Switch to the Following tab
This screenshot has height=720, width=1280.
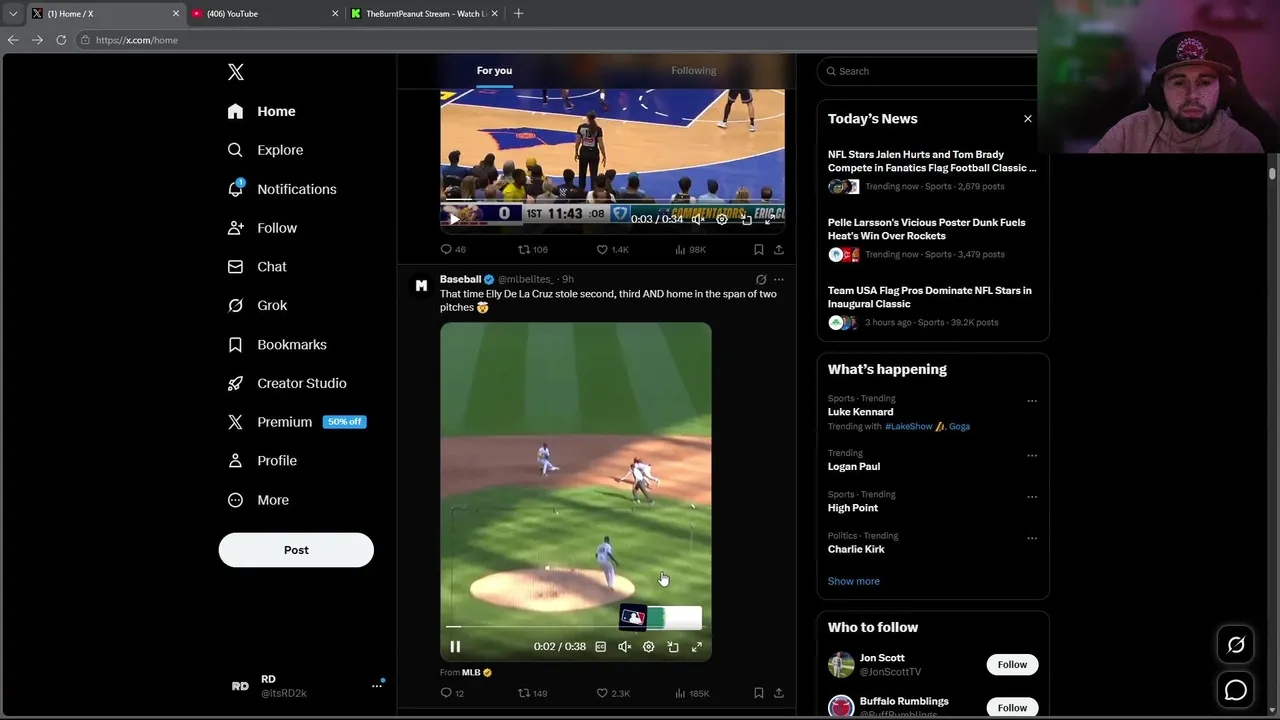coord(694,71)
